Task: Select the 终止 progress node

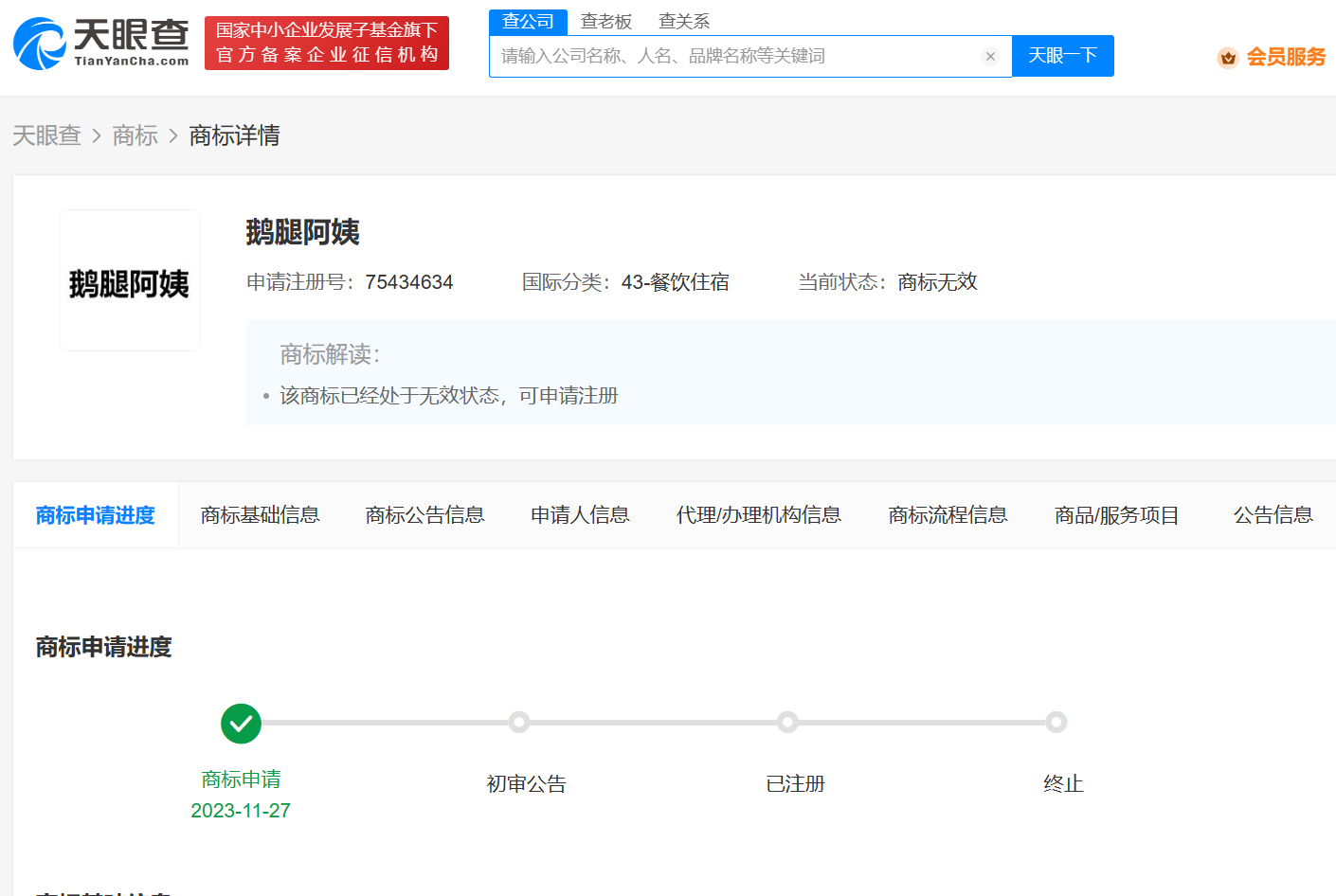Action: [x=1056, y=723]
